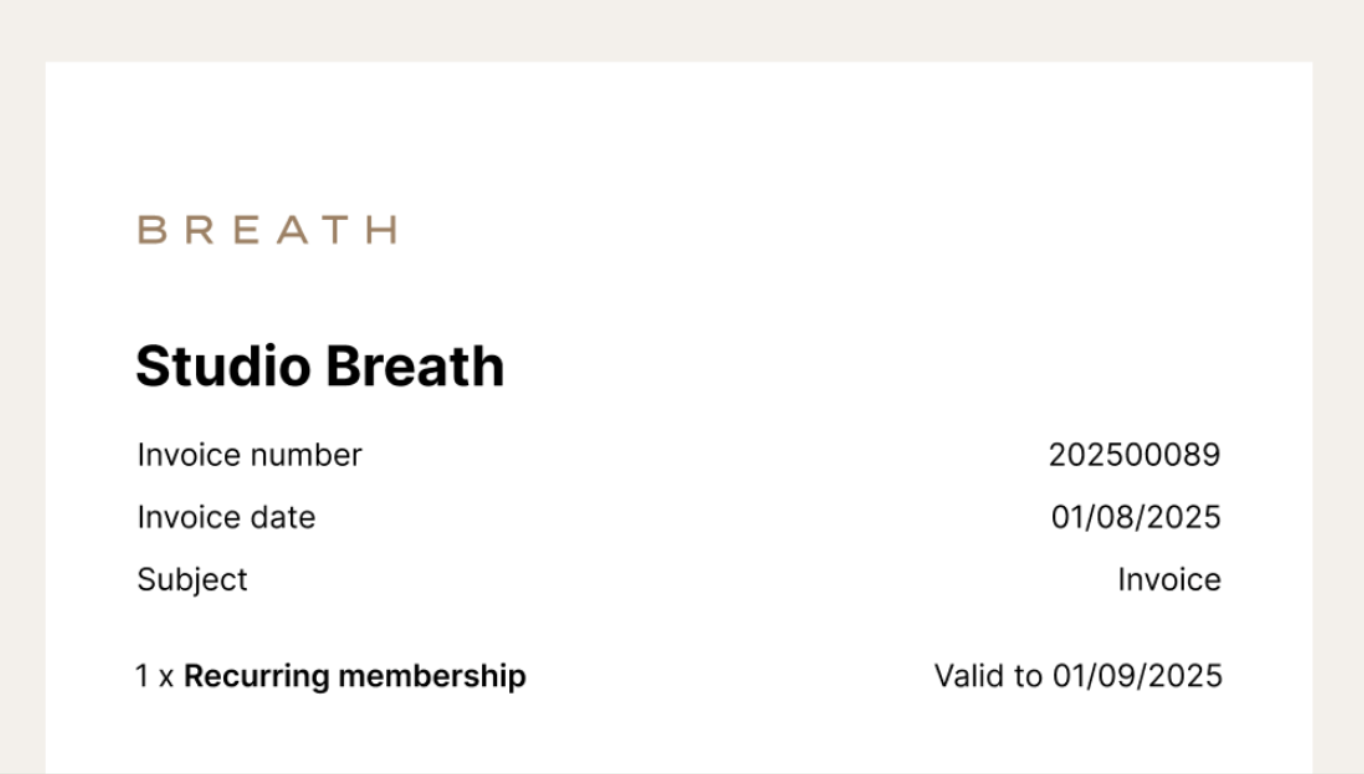
Task: Click blank white area above the BREATH logo
Action: 680,130
